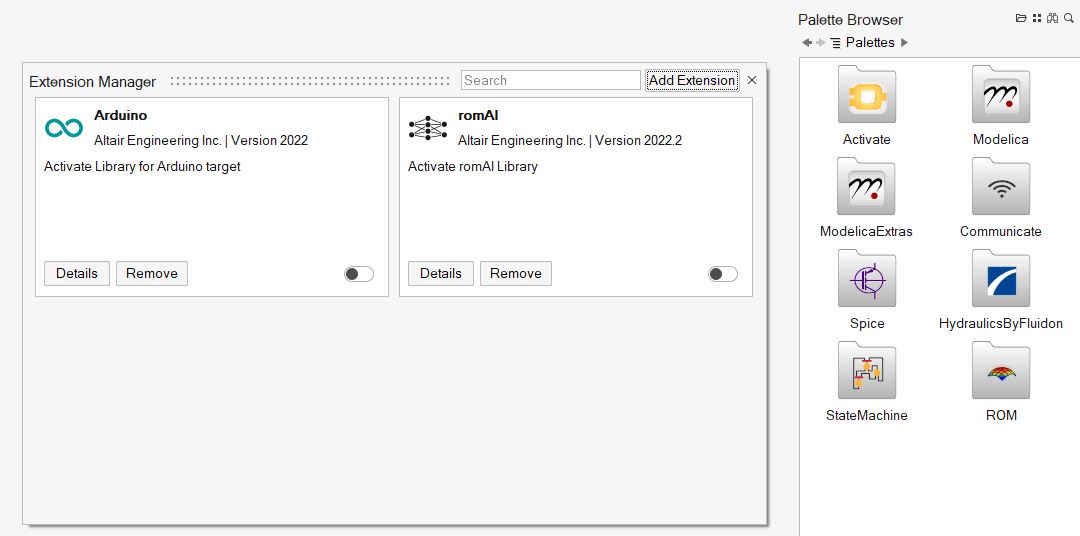Expand the arrow right of Palettes
The width and height of the screenshot is (1080, 536).
pyautogui.click(x=905, y=43)
